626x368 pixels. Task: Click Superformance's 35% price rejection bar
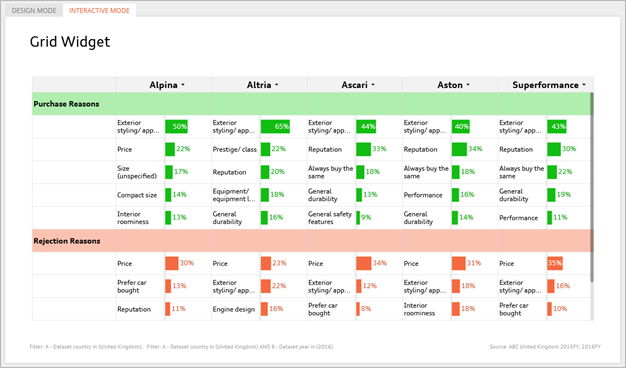(x=555, y=263)
